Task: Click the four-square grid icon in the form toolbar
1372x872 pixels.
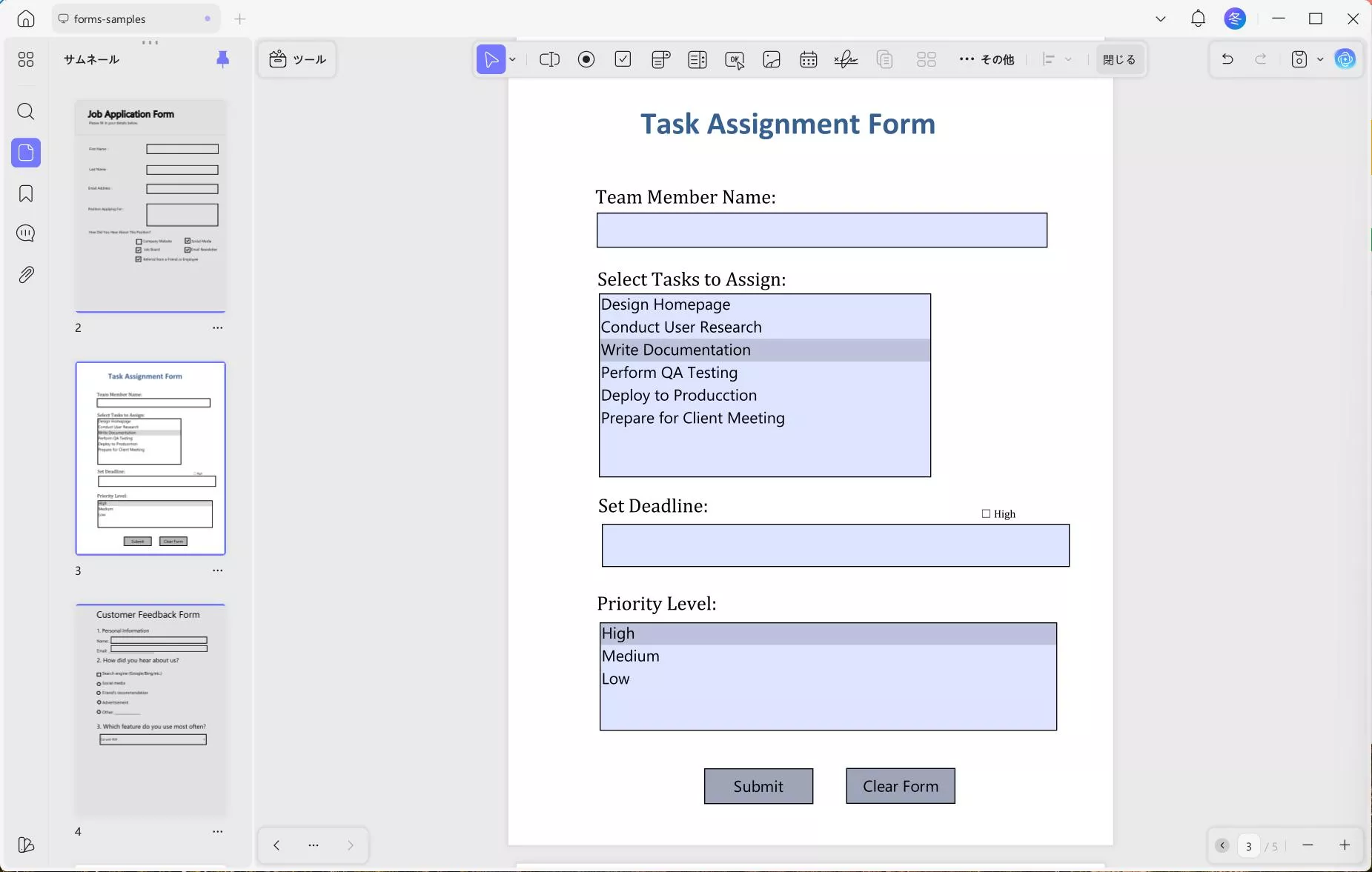Action: click(x=927, y=59)
